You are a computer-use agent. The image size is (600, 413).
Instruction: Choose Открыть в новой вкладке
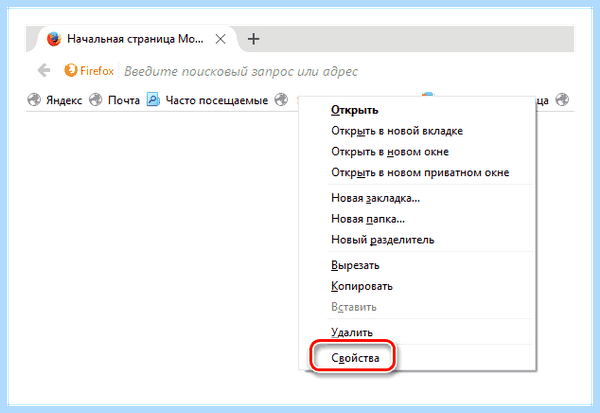(x=417, y=131)
